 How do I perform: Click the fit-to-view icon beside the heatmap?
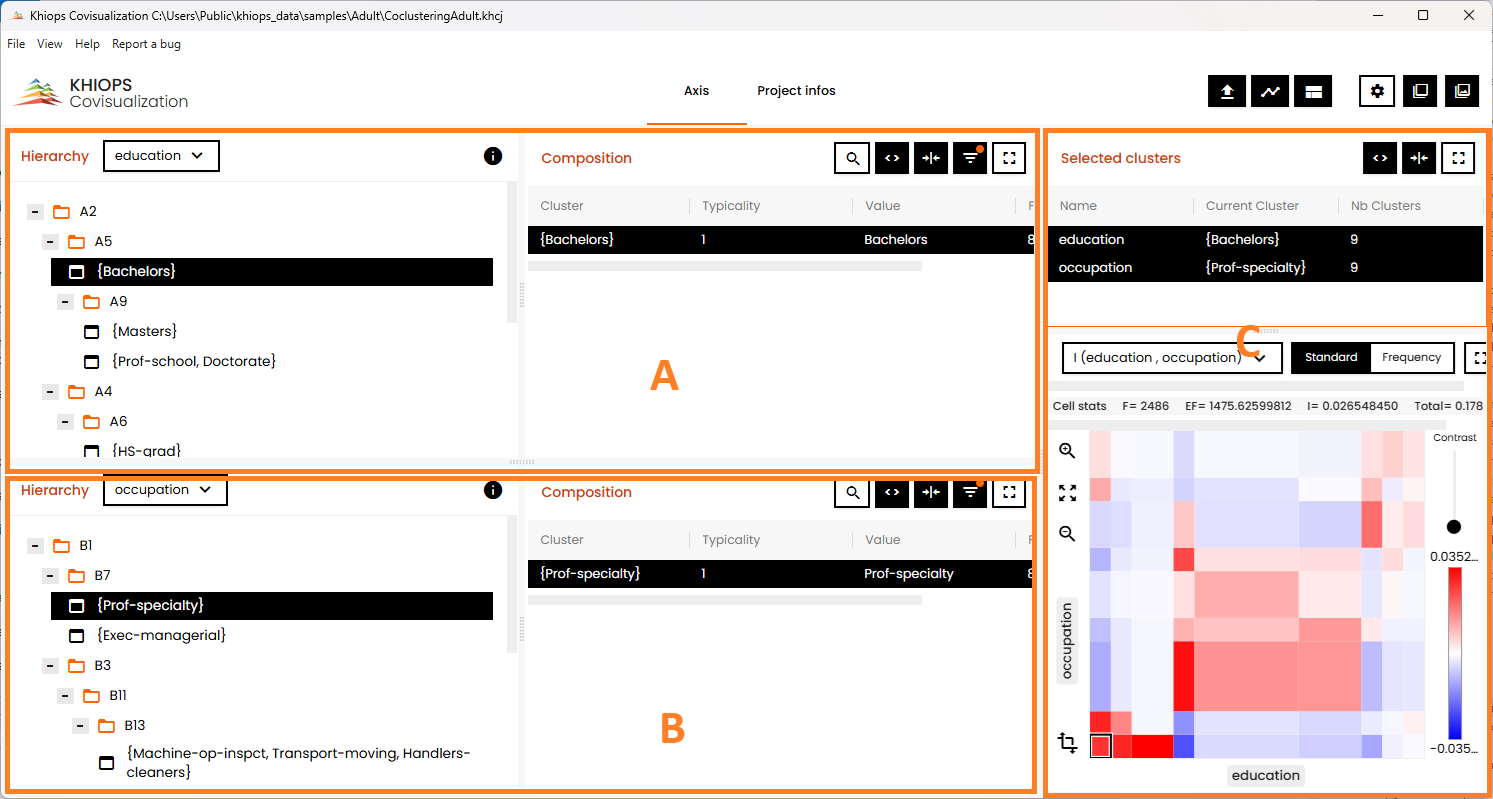1067,493
